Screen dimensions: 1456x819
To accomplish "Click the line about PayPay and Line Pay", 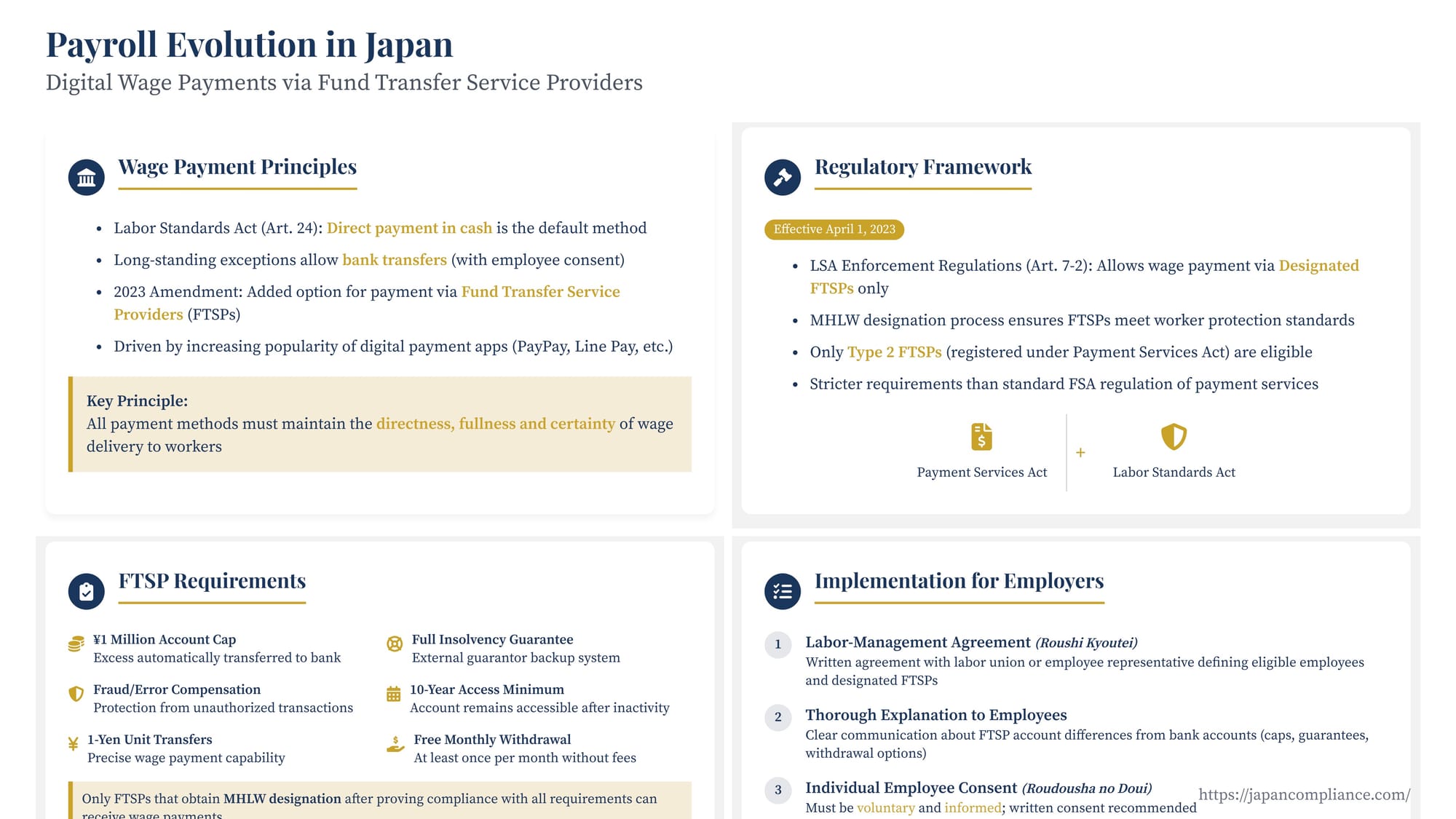I will [x=393, y=347].
